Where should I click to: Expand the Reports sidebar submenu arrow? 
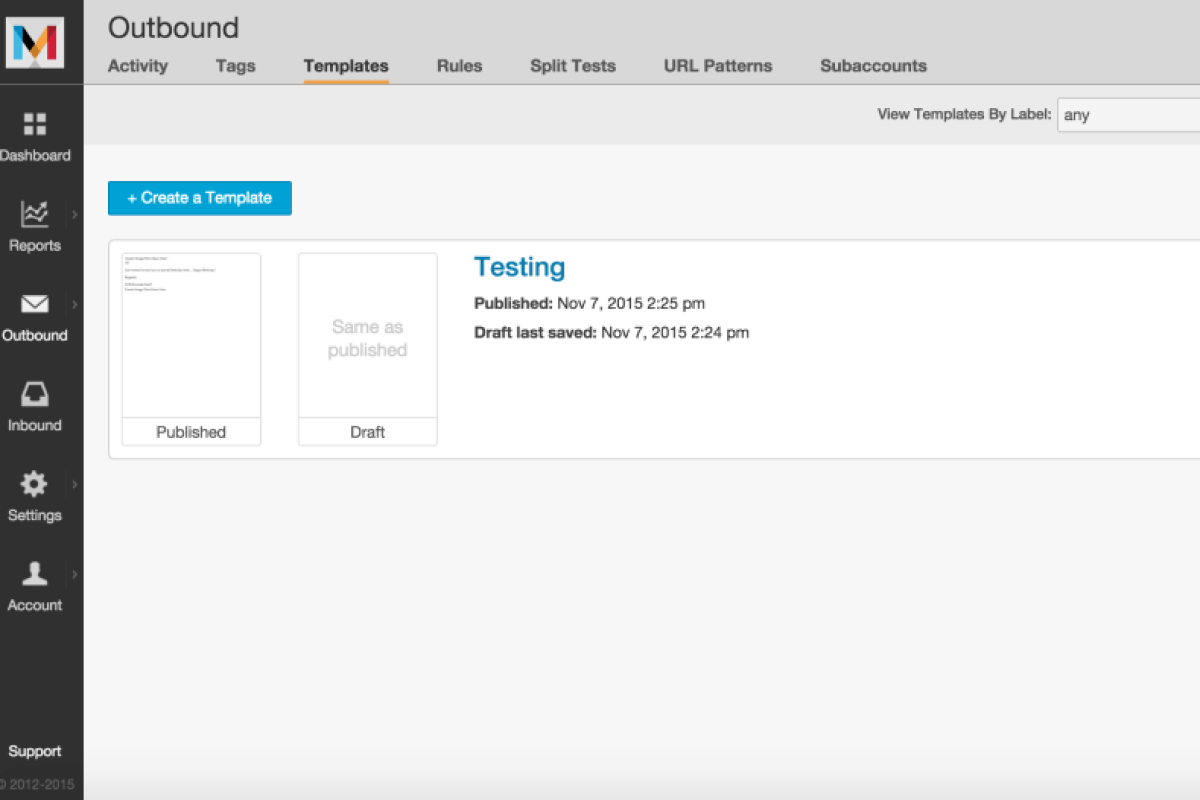coord(72,213)
